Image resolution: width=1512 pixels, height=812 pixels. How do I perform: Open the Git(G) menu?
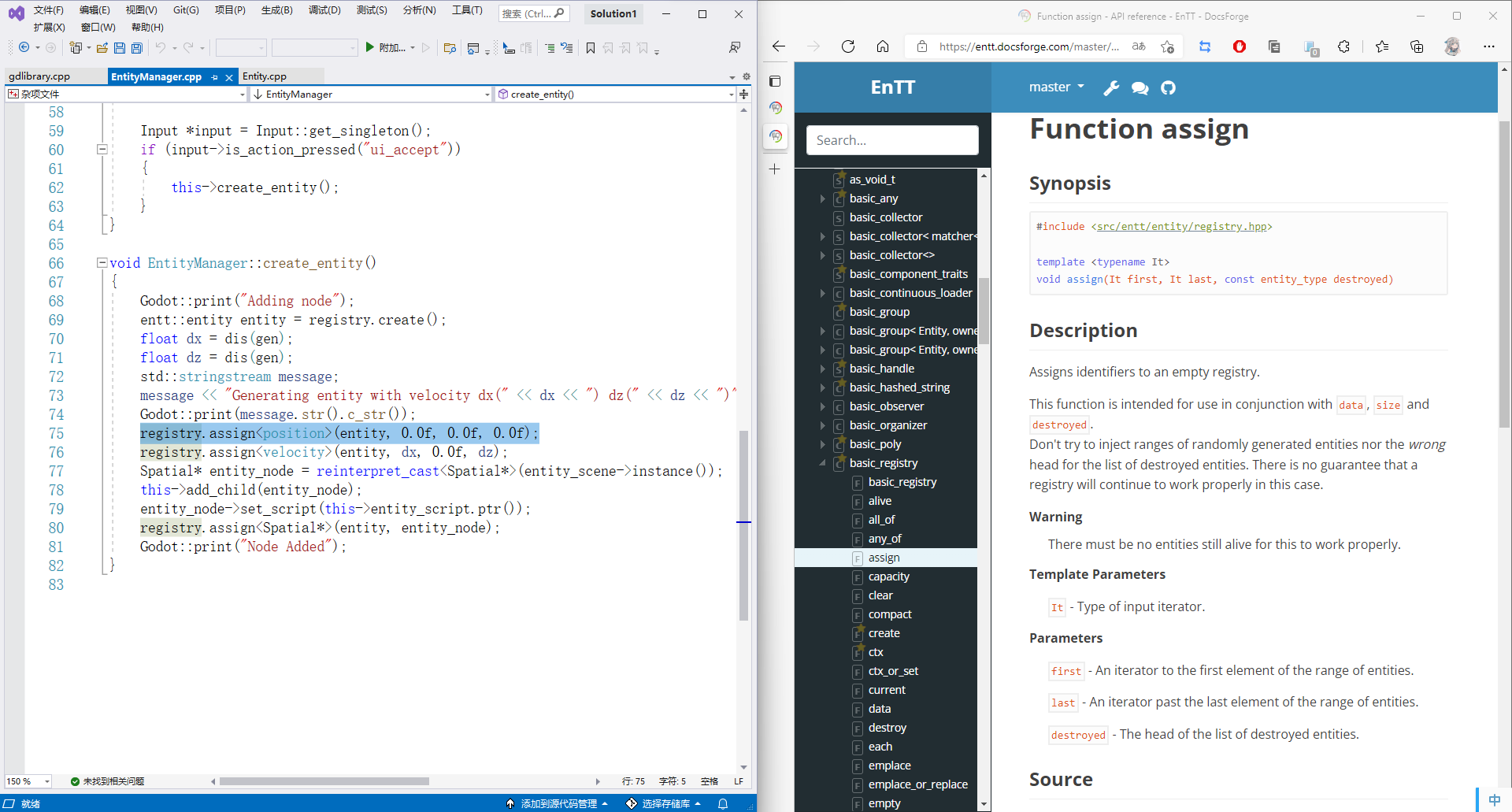pyautogui.click(x=186, y=10)
